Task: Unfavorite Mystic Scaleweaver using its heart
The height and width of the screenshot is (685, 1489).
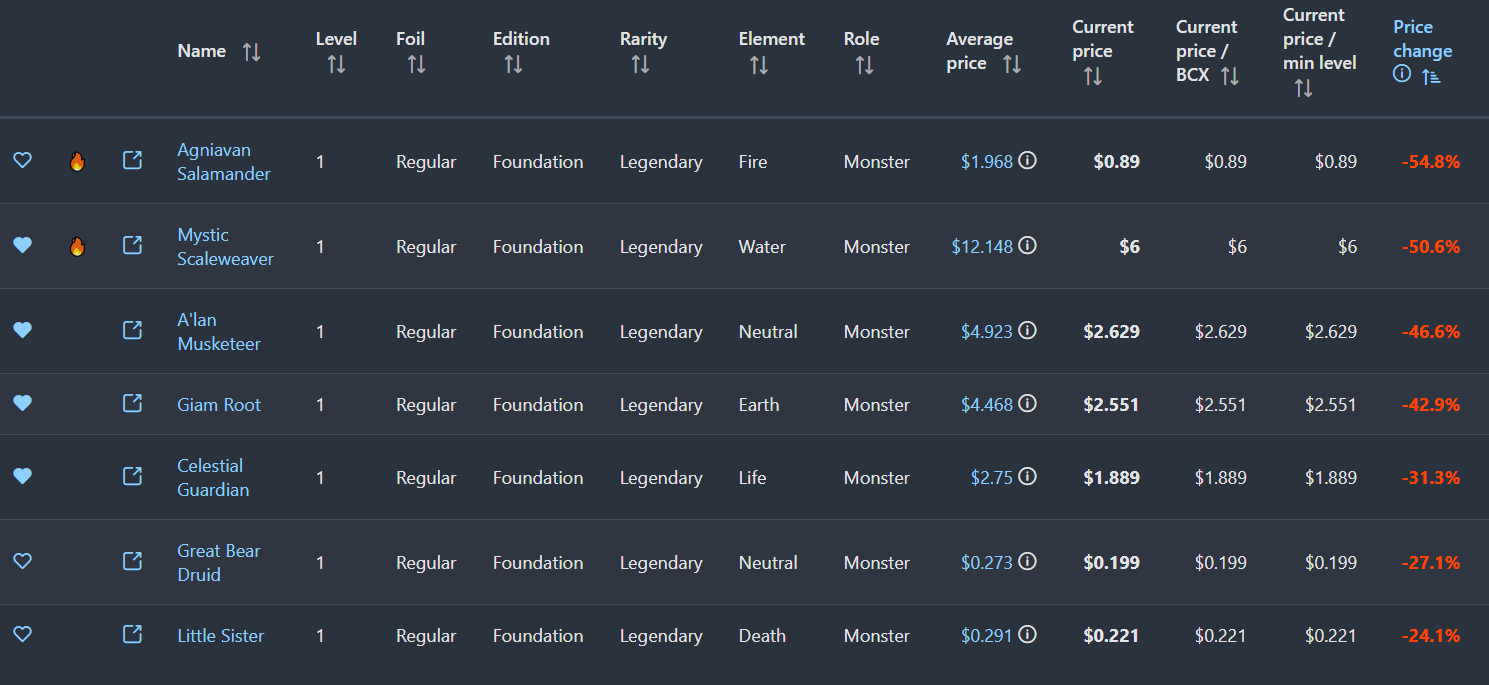Action: tap(22, 245)
